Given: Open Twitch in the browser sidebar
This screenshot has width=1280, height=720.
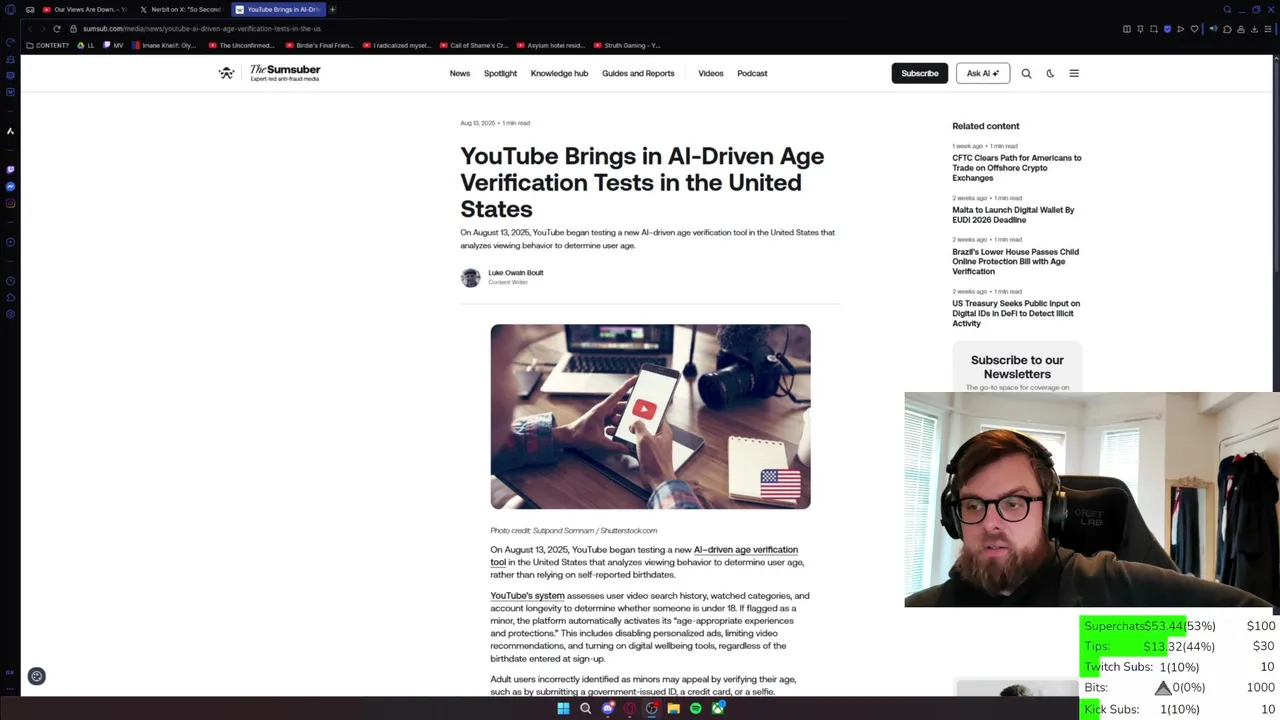Looking at the screenshot, I should coord(10,170).
